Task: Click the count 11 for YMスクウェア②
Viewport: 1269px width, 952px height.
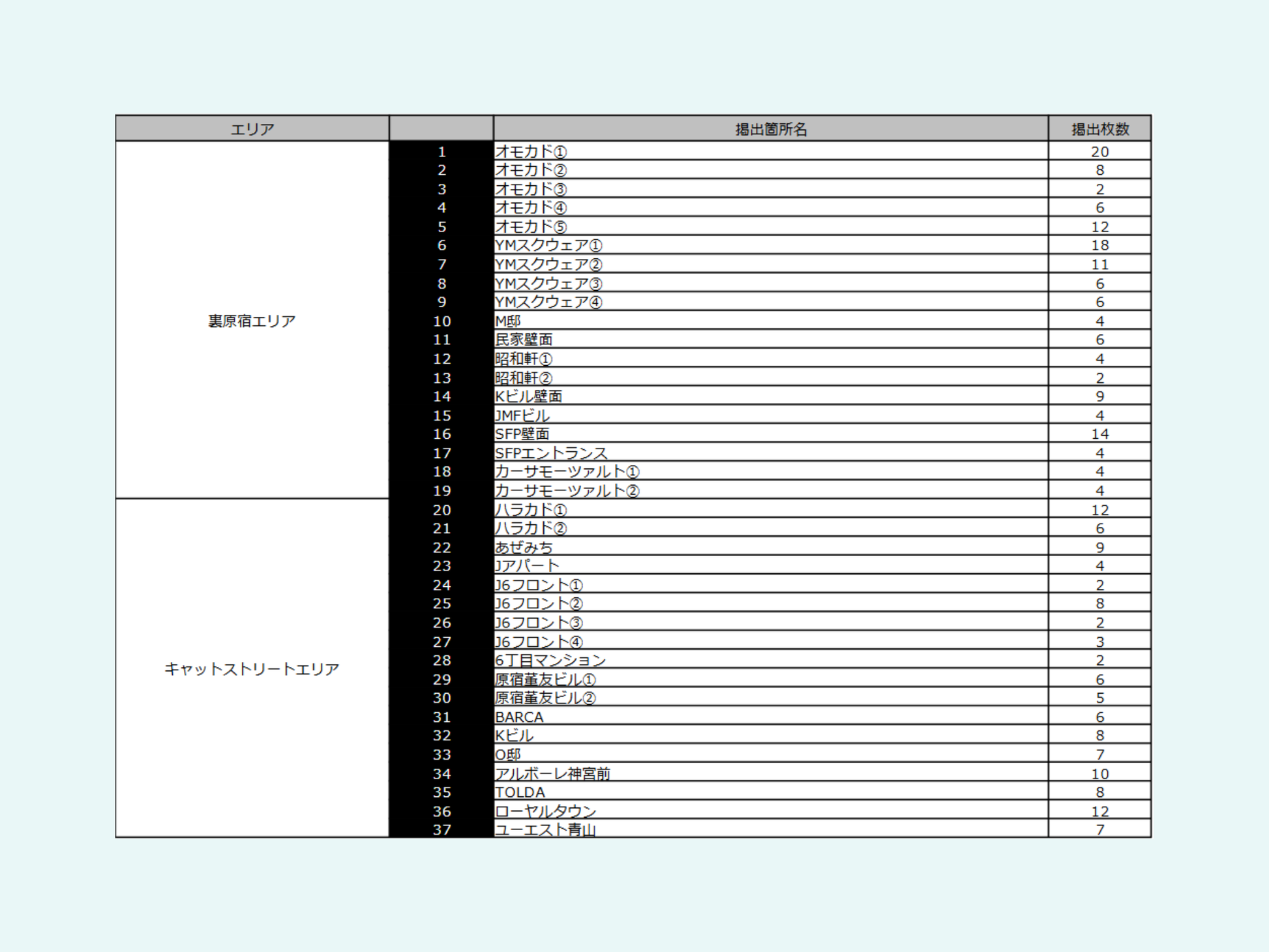Action: [x=1099, y=264]
